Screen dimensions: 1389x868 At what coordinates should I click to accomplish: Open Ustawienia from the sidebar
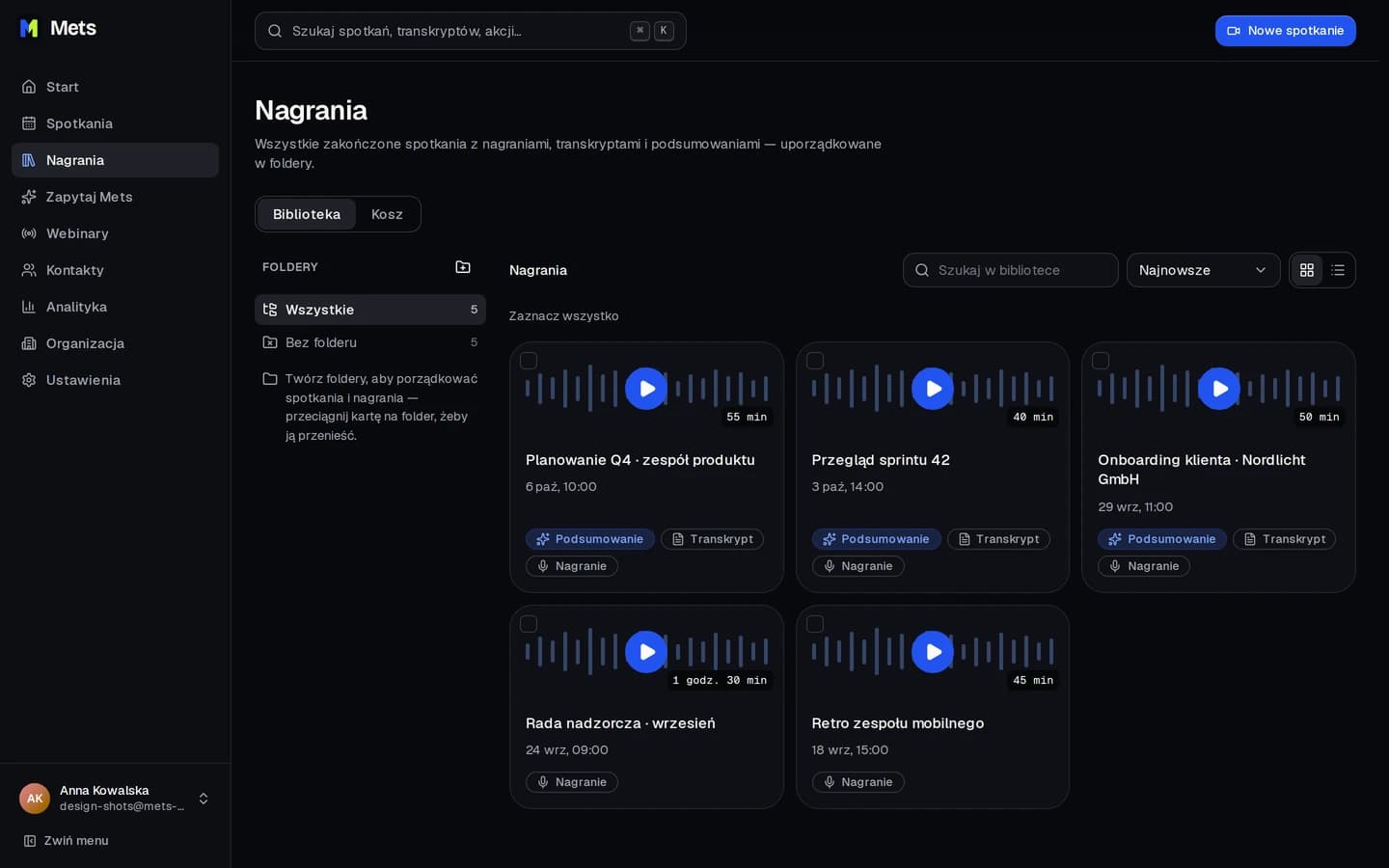click(115, 380)
